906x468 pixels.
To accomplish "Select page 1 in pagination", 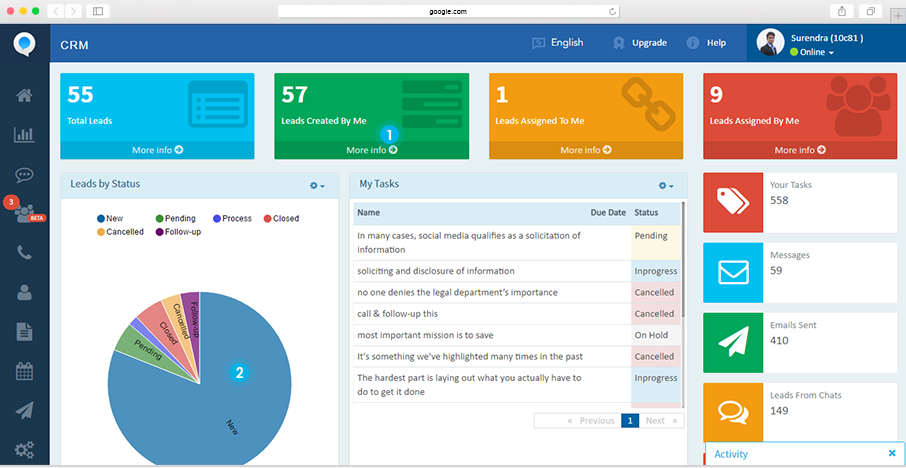I will pos(630,421).
